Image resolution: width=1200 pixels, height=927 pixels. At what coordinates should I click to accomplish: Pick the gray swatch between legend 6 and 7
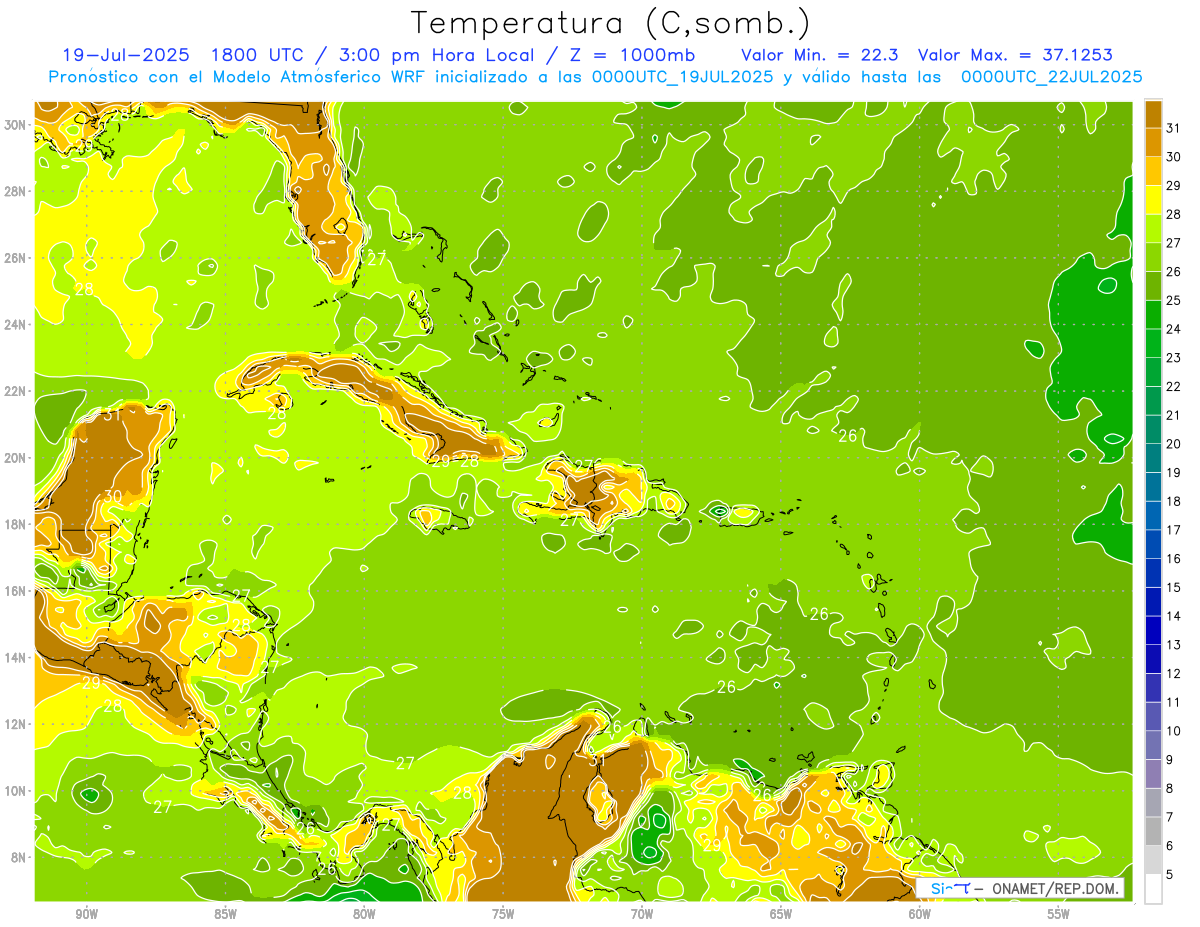1153,832
